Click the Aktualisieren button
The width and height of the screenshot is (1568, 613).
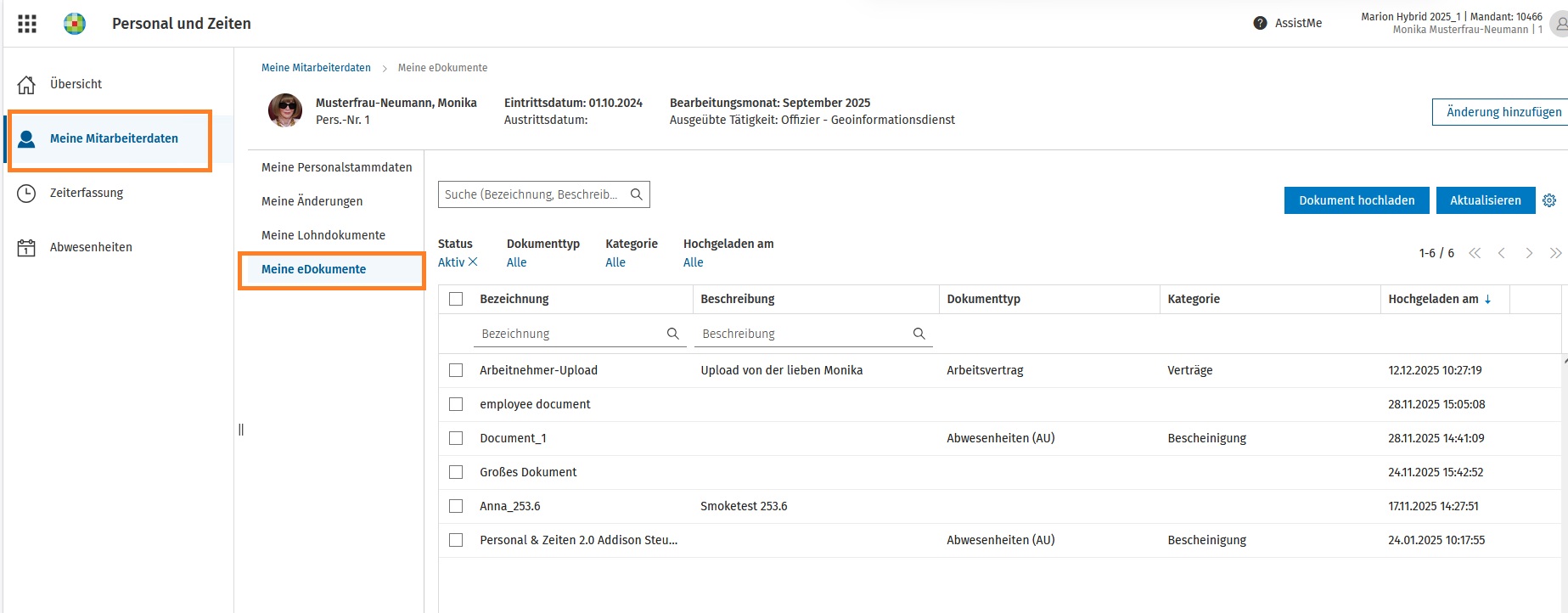[1486, 200]
